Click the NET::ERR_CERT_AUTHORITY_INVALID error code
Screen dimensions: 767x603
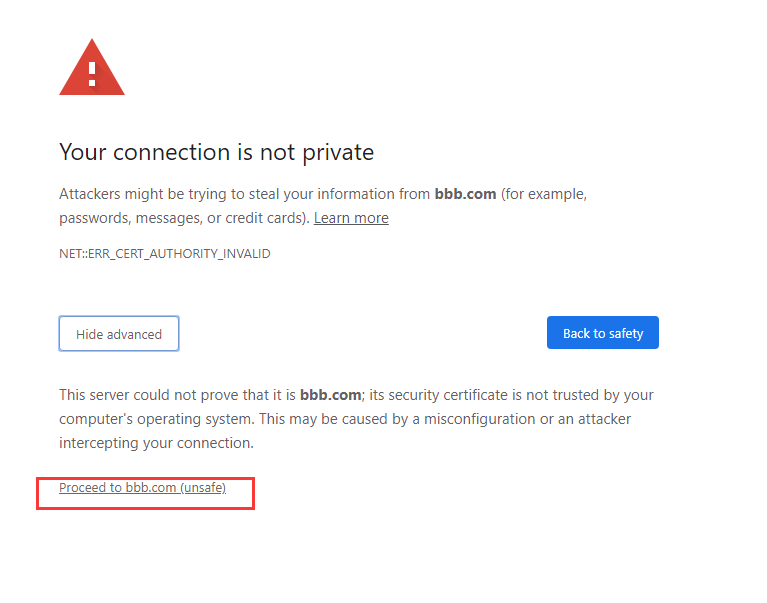click(x=165, y=254)
